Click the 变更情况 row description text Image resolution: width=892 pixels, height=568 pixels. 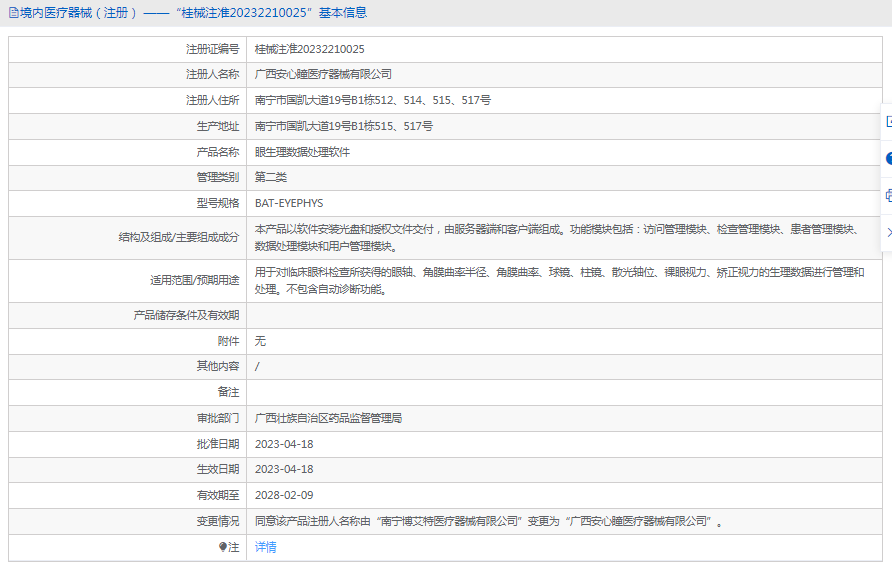[x=488, y=521]
